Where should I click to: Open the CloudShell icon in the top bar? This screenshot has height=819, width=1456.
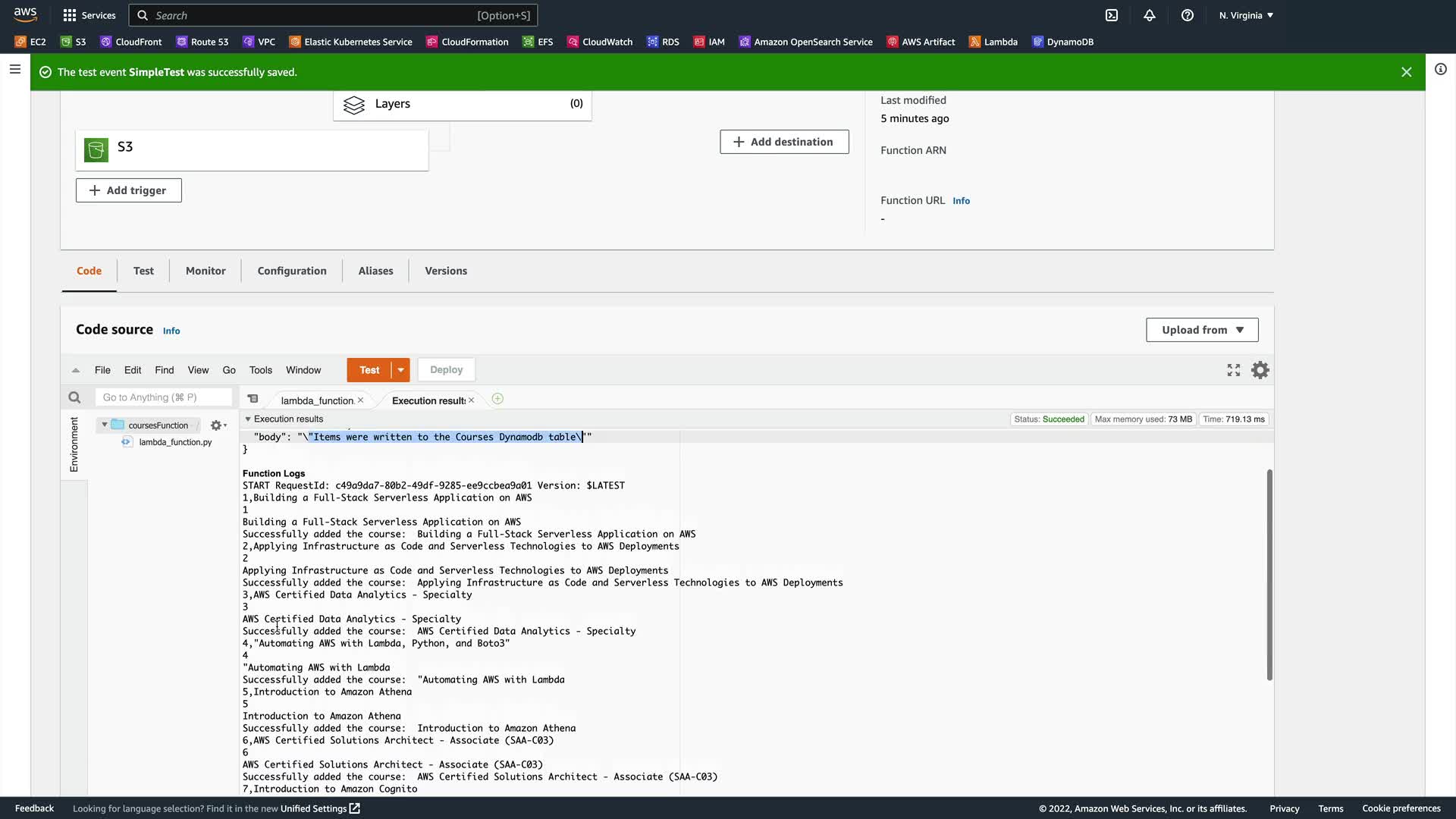(x=1112, y=15)
